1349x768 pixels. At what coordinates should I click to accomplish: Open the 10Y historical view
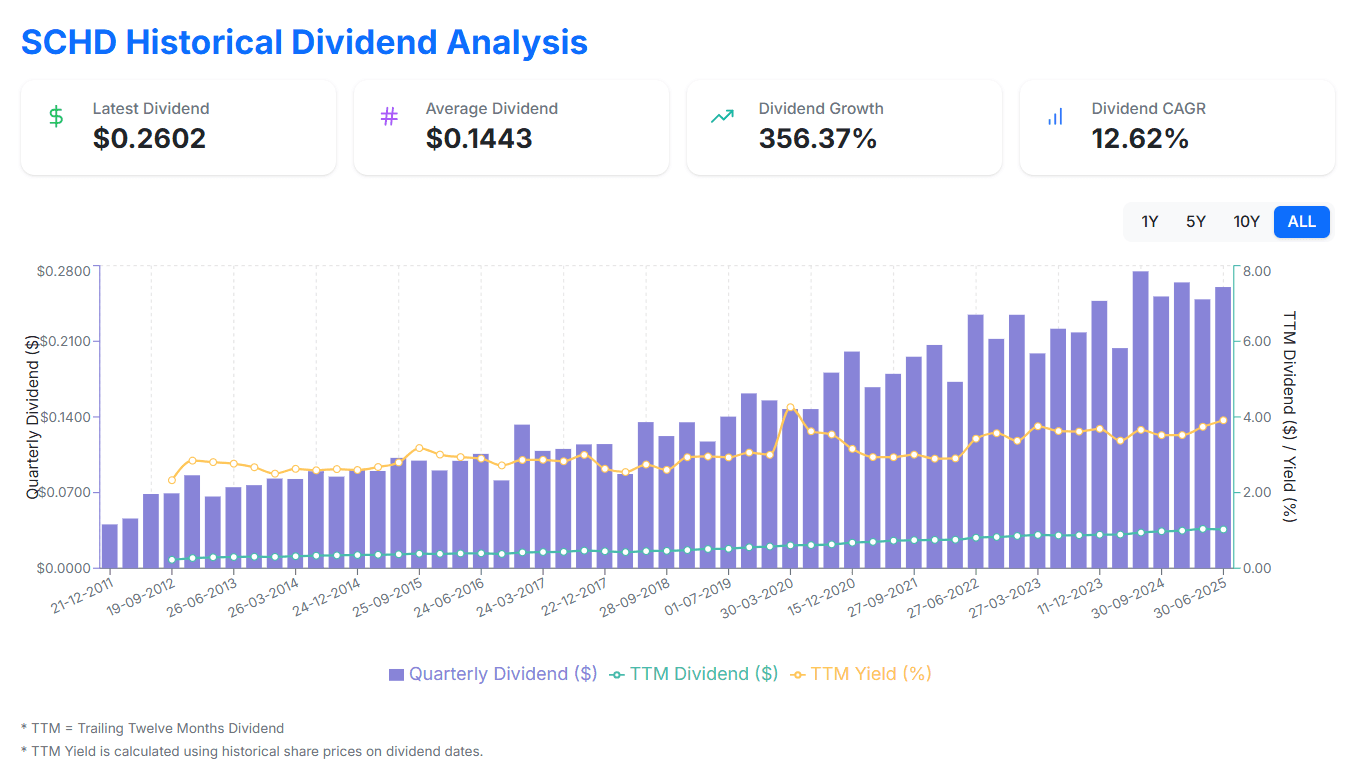(x=1247, y=221)
